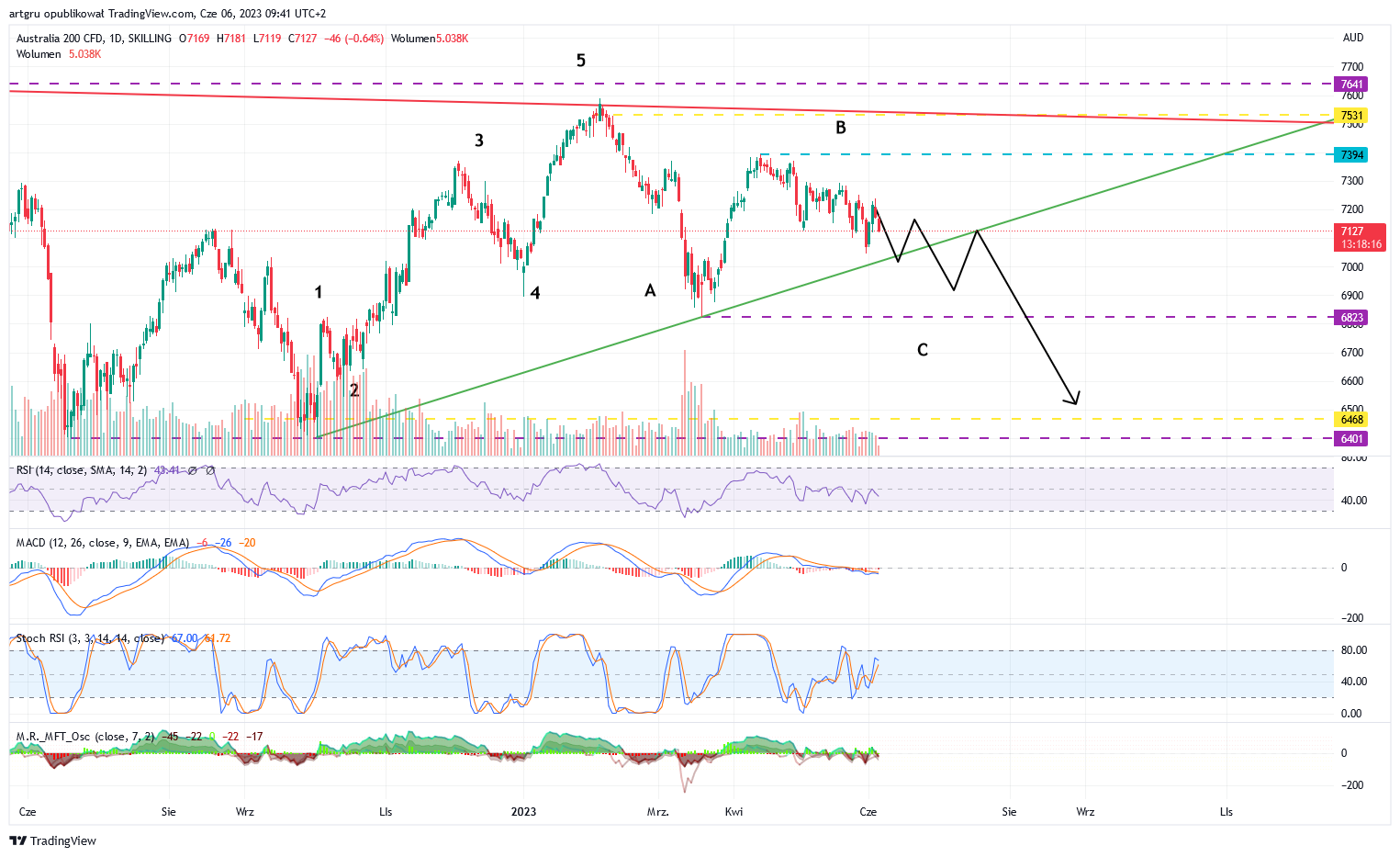
Task: Select the yellow 6468 price label
Action: 1351,420
